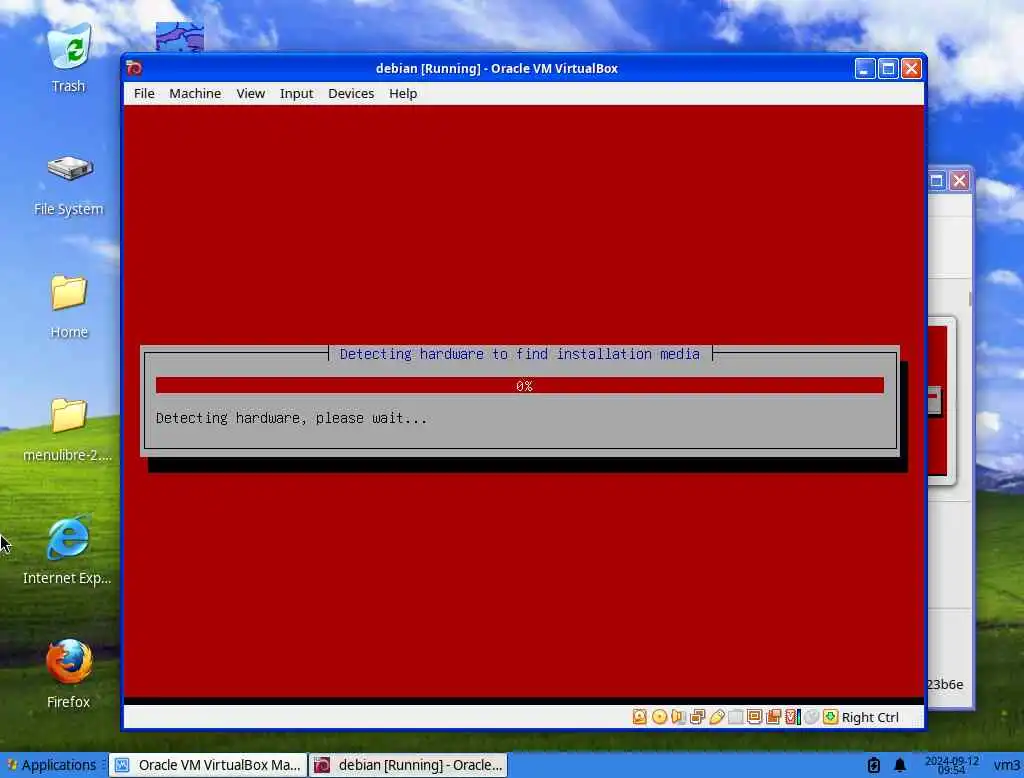Screen dimensions: 1024x778
Task: Open the Help menu
Action: (403, 93)
